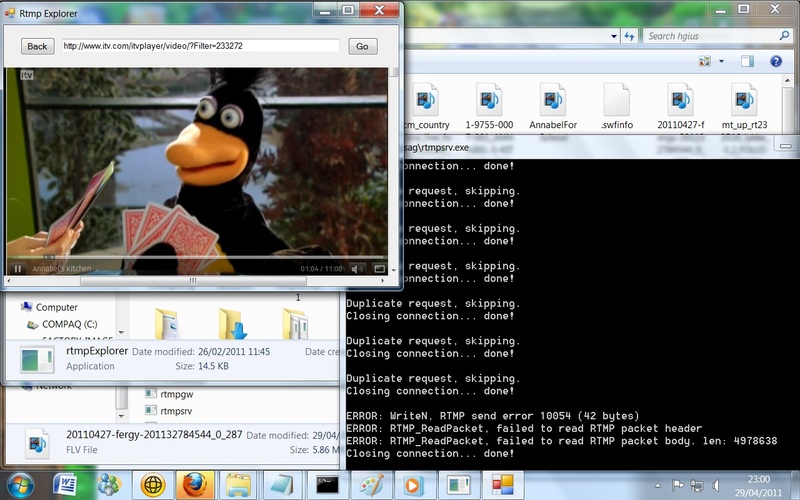Click the rtmpExplorer application icon in details pane
Image resolution: width=800 pixels, height=500 pixels.
click(37, 359)
